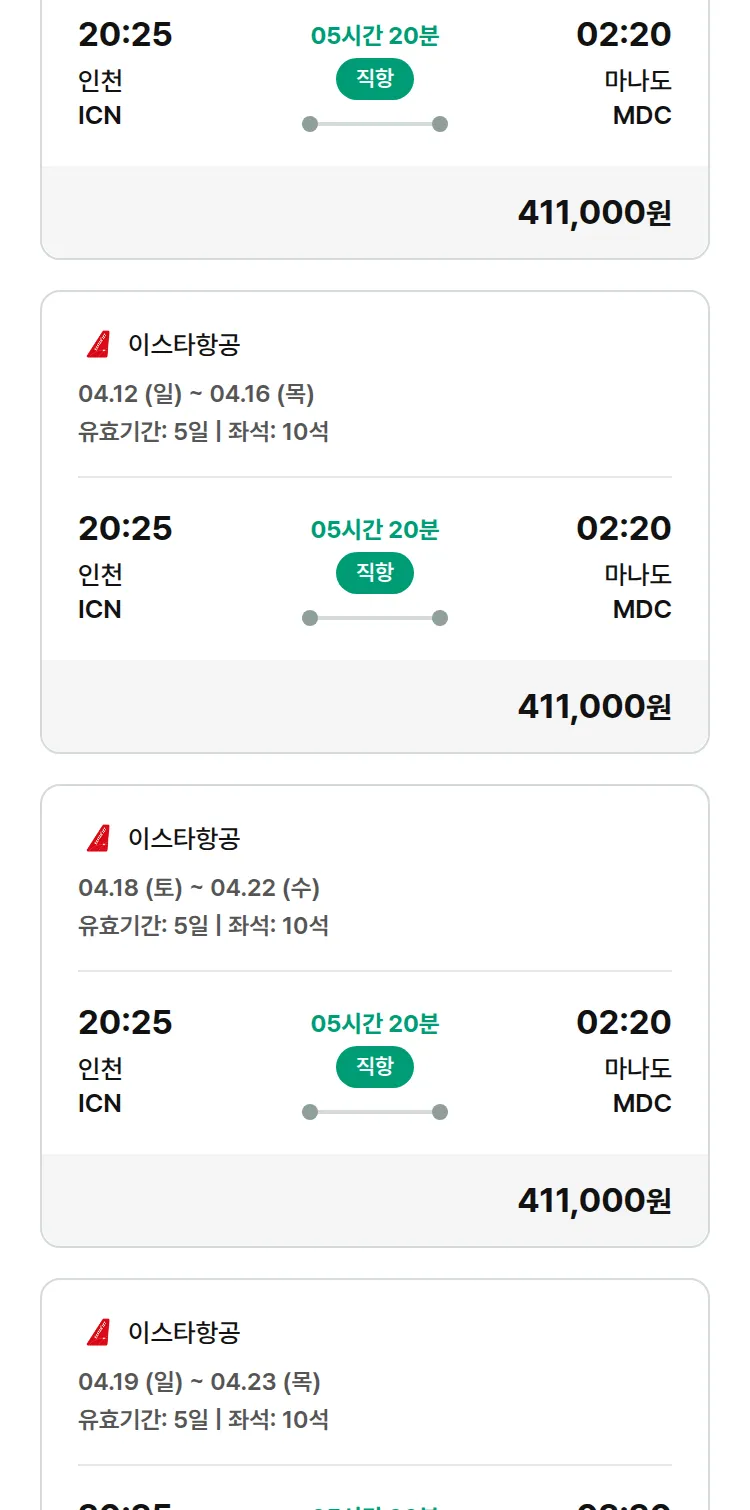Click the route line on the 04.12 flight
The width and height of the screenshot is (750, 1510).
point(374,618)
